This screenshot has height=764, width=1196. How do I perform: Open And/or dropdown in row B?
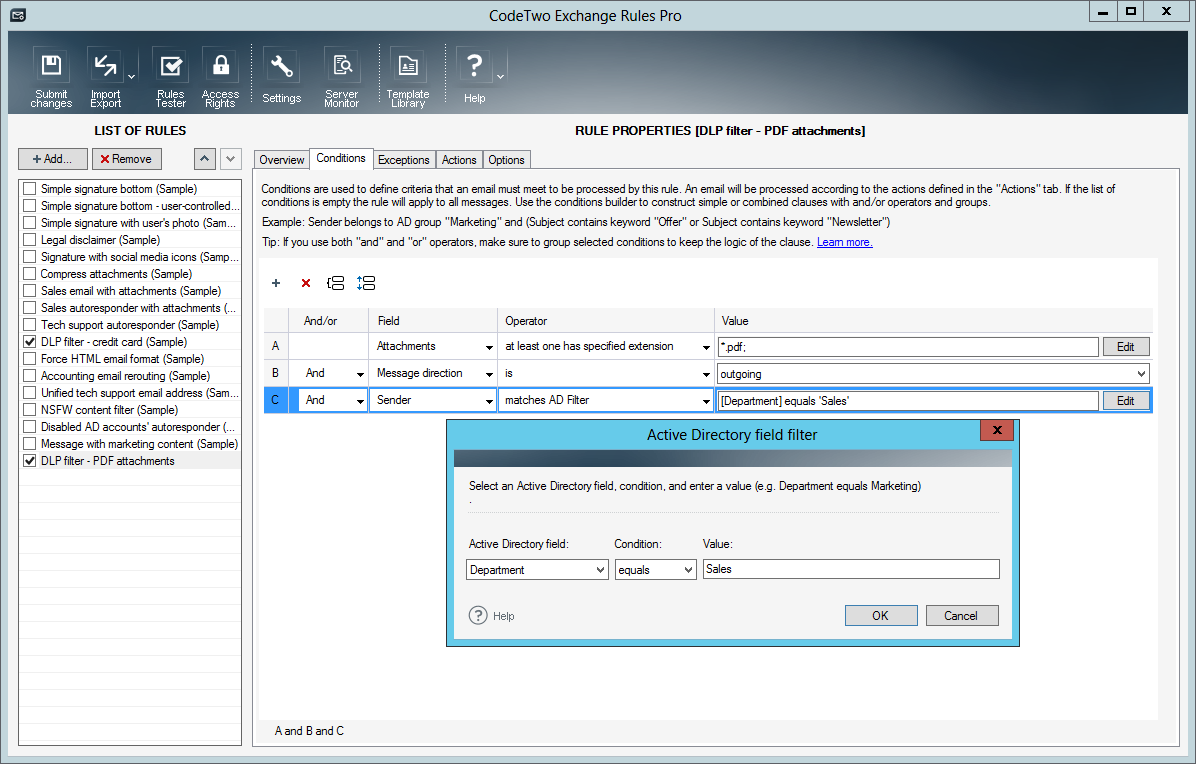click(360, 374)
